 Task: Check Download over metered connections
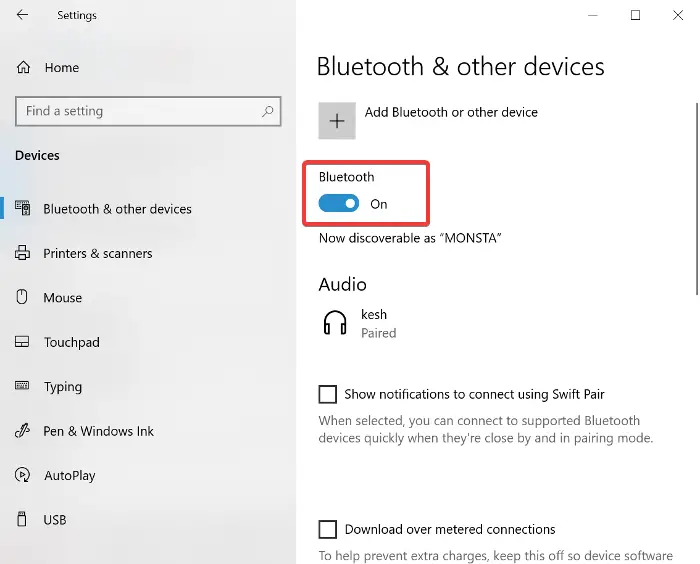[x=327, y=529]
